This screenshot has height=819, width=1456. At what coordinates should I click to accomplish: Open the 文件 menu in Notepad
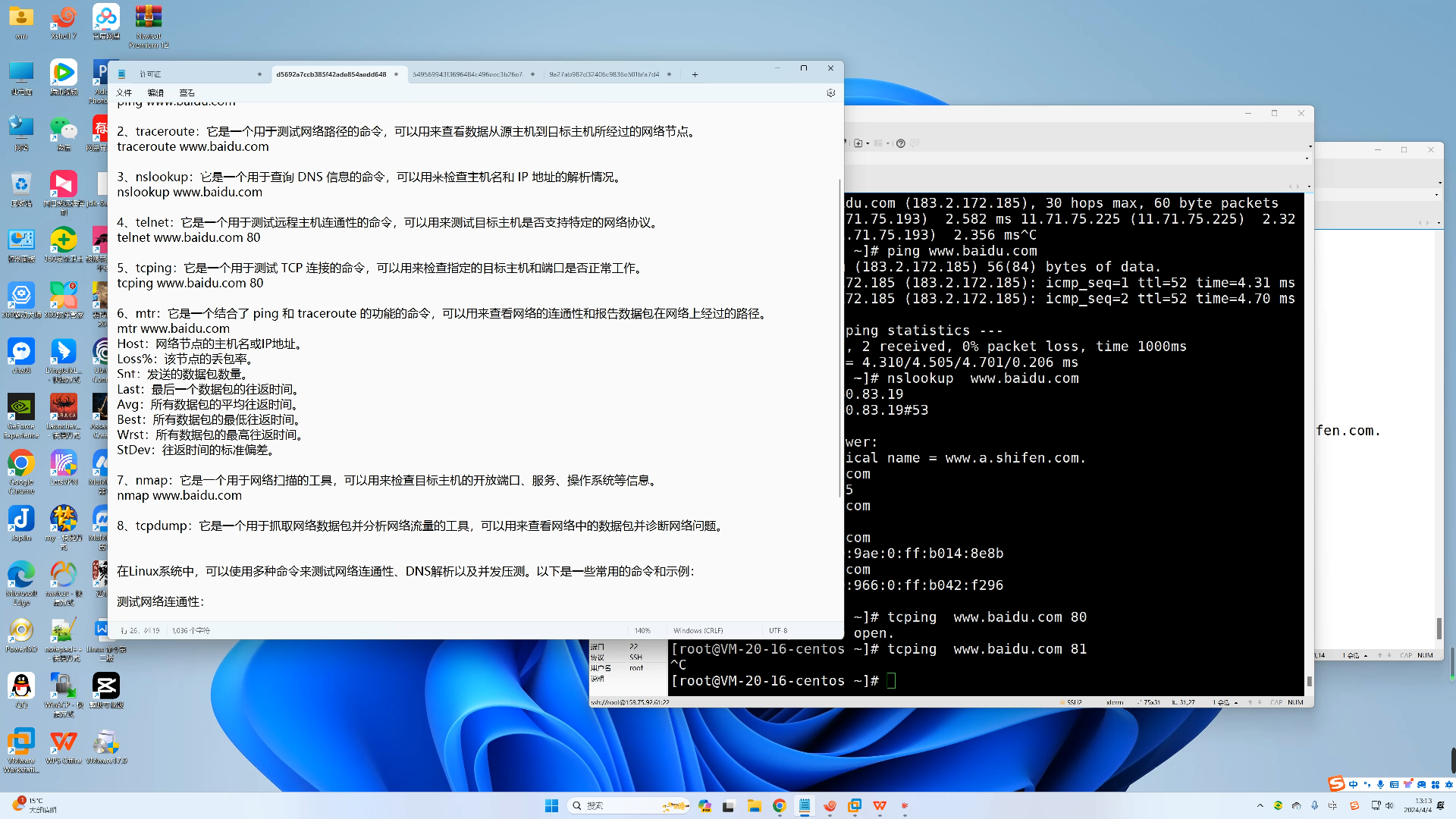click(x=124, y=93)
